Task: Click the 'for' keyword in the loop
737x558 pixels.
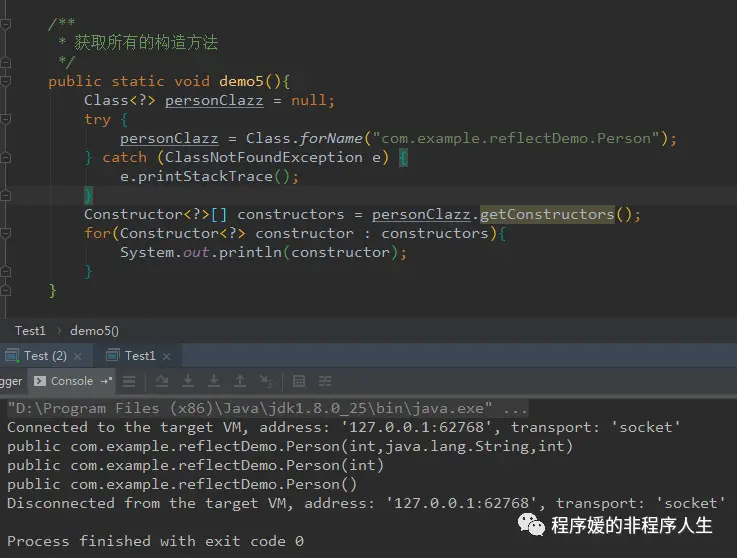Action: coord(97,233)
